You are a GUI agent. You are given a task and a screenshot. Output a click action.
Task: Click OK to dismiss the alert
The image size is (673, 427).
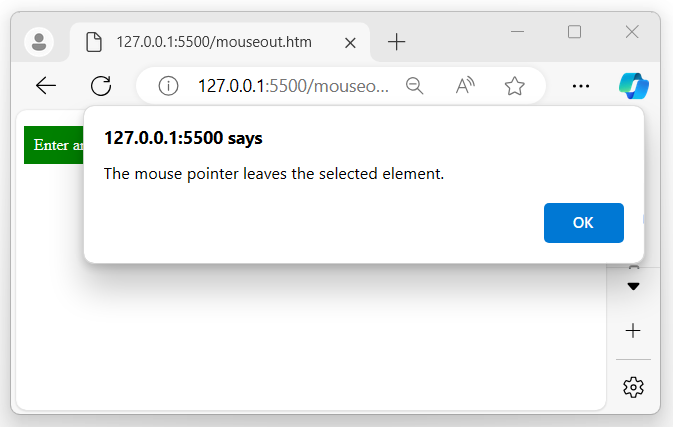pyautogui.click(x=583, y=223)
